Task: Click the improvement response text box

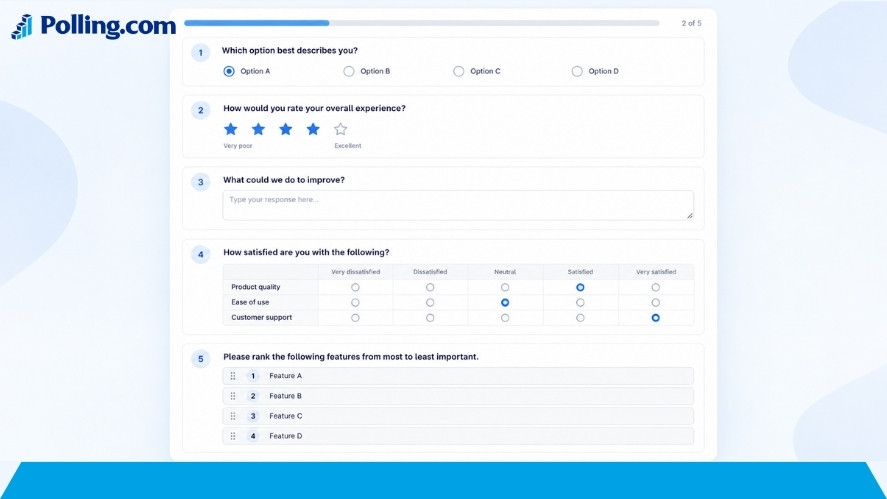Action: tap(458, 205)
